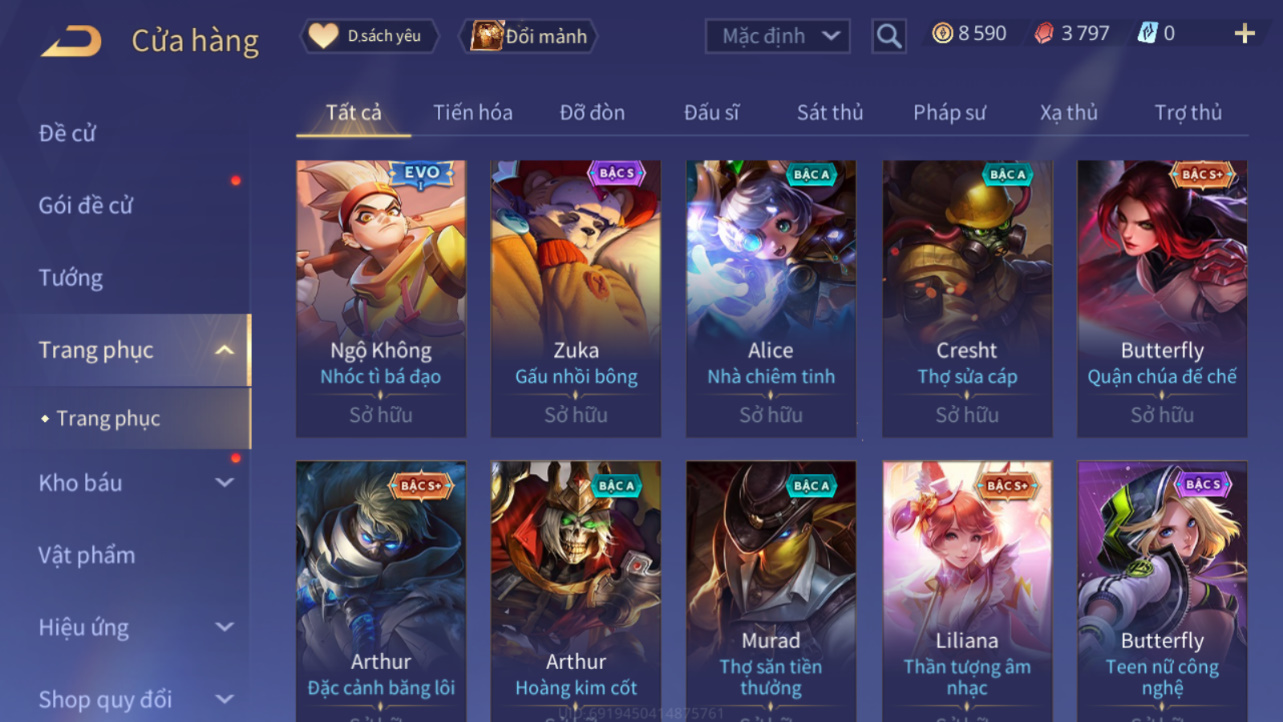Collapse the Trang phục sidebar section

pos(225,350)
